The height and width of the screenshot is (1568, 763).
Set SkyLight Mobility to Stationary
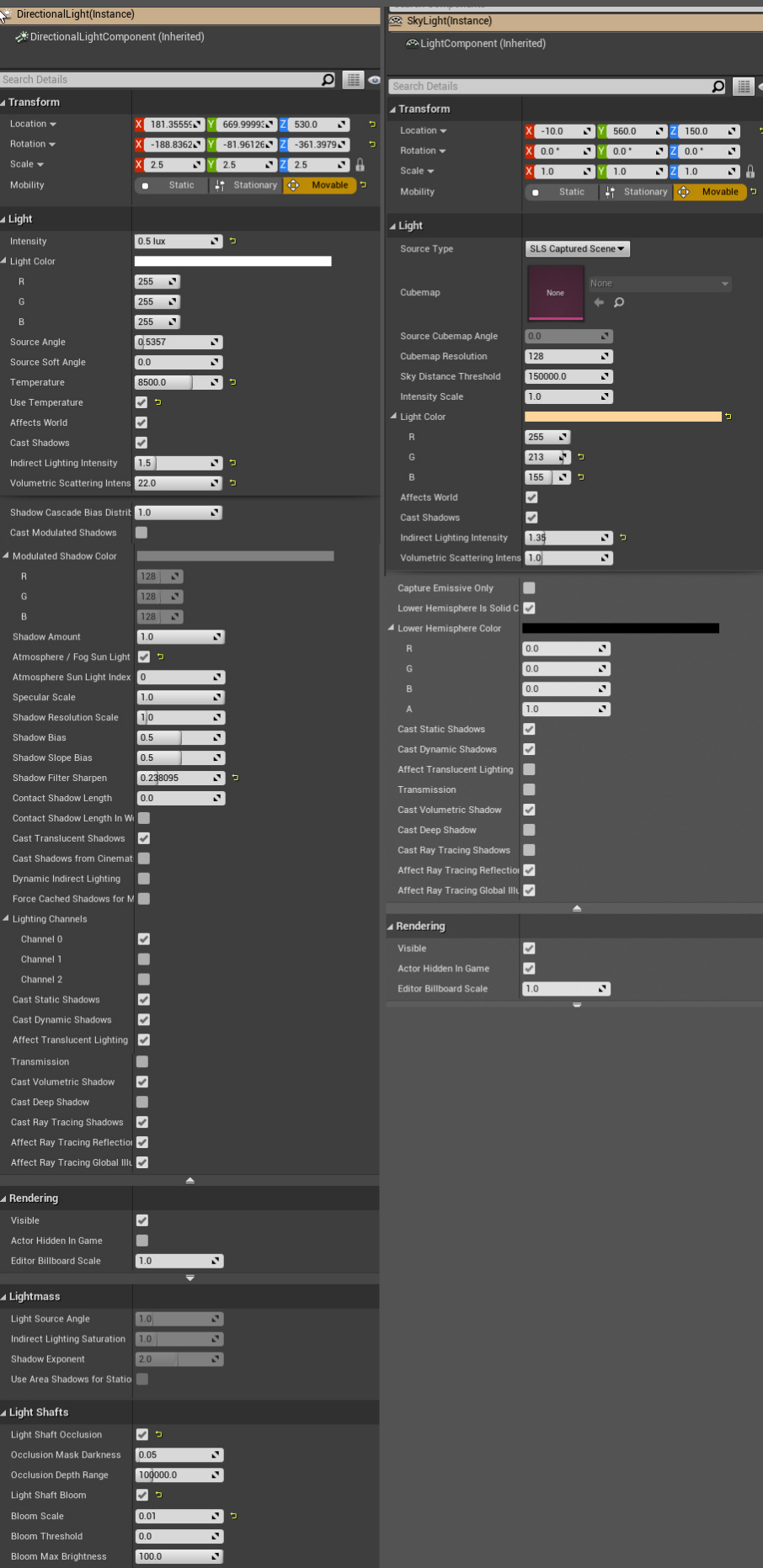(637, 192)
